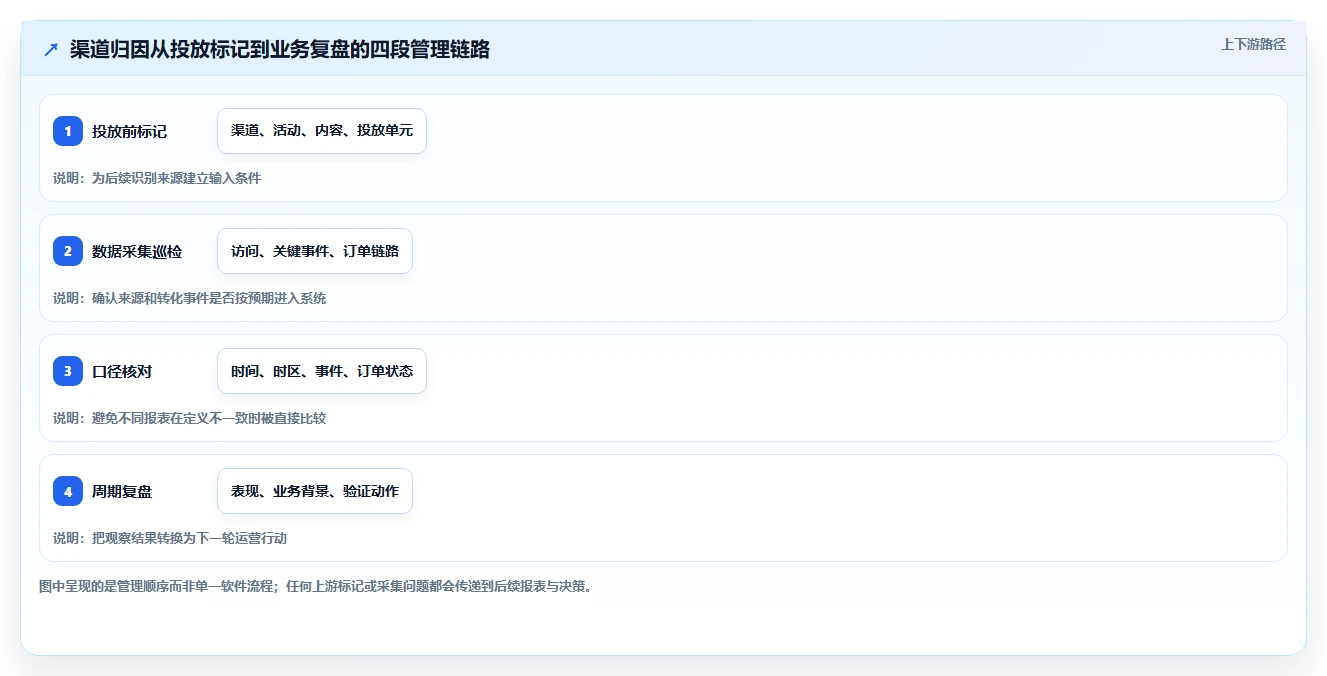Select the 访问、关键事件、订单链路 chip
This screenshot has width=1327, height=676.
click(x=315, y=251)
